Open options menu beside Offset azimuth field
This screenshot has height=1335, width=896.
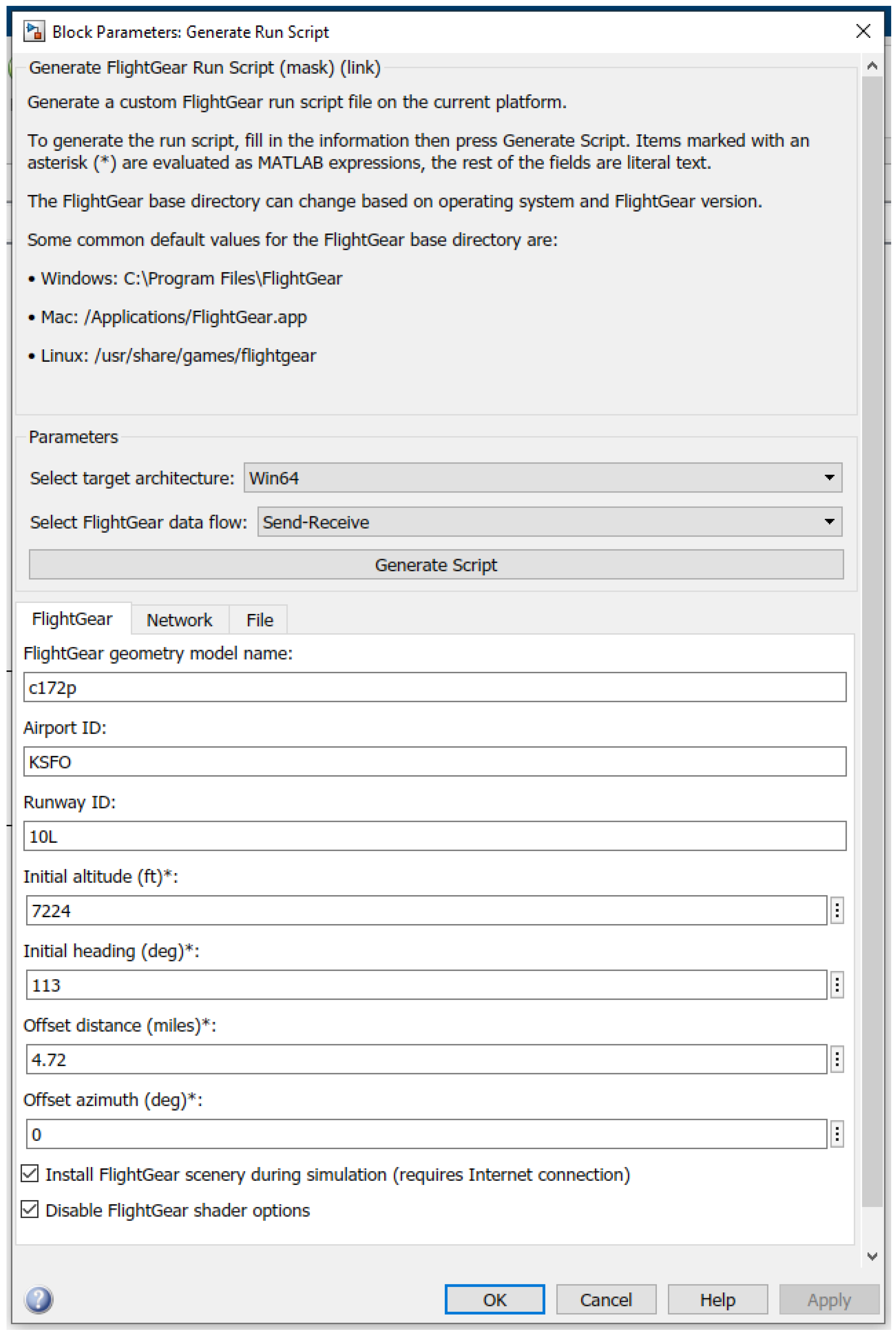[836, 1133]
